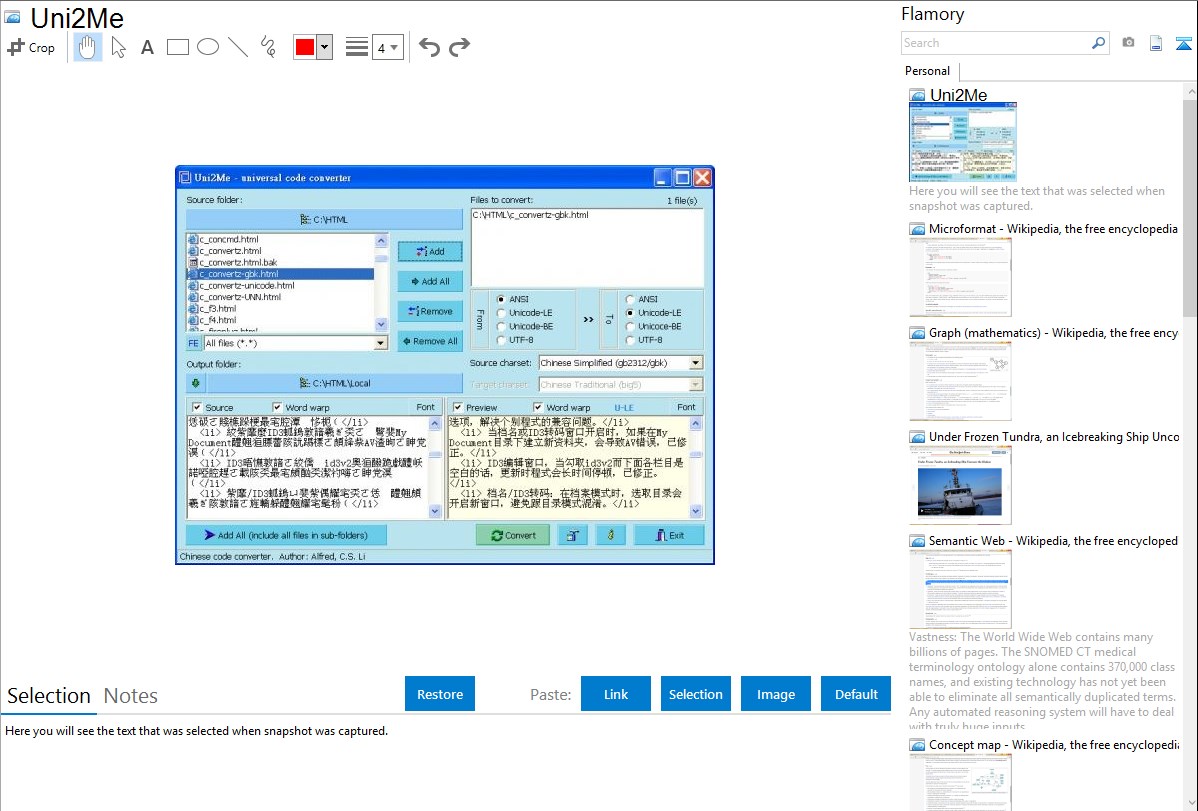Click the line thickness icon
Viewport: 1198px width, 811px height.
357,47
